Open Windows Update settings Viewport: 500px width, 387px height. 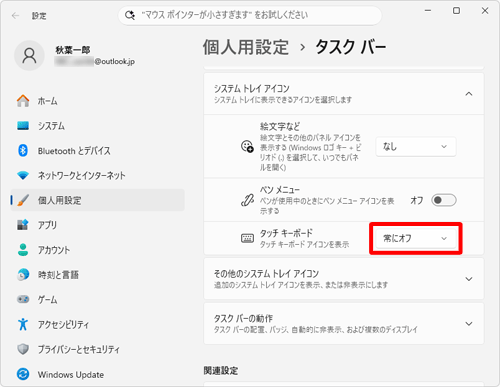[98, 374]
